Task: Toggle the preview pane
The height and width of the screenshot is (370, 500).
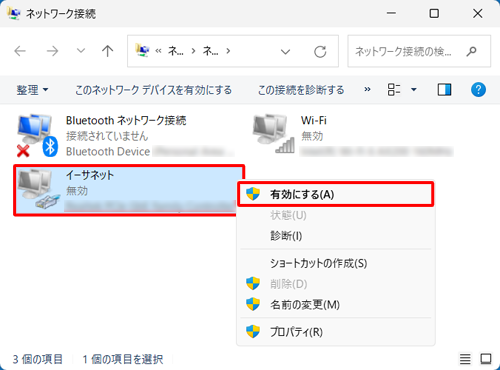Action: pyautogui.click(x=444, y=89)
